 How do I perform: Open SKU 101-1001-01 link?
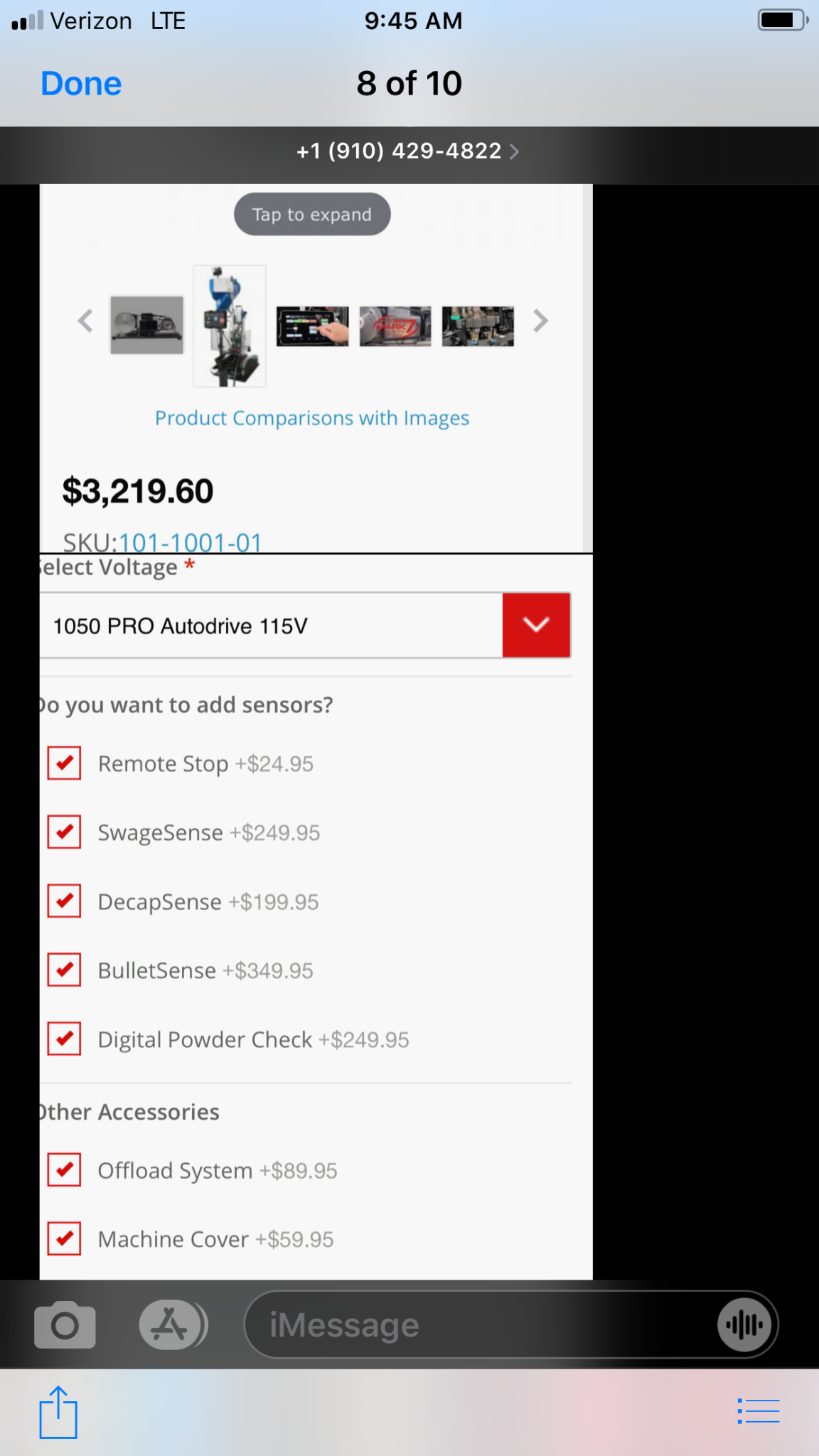190,542
